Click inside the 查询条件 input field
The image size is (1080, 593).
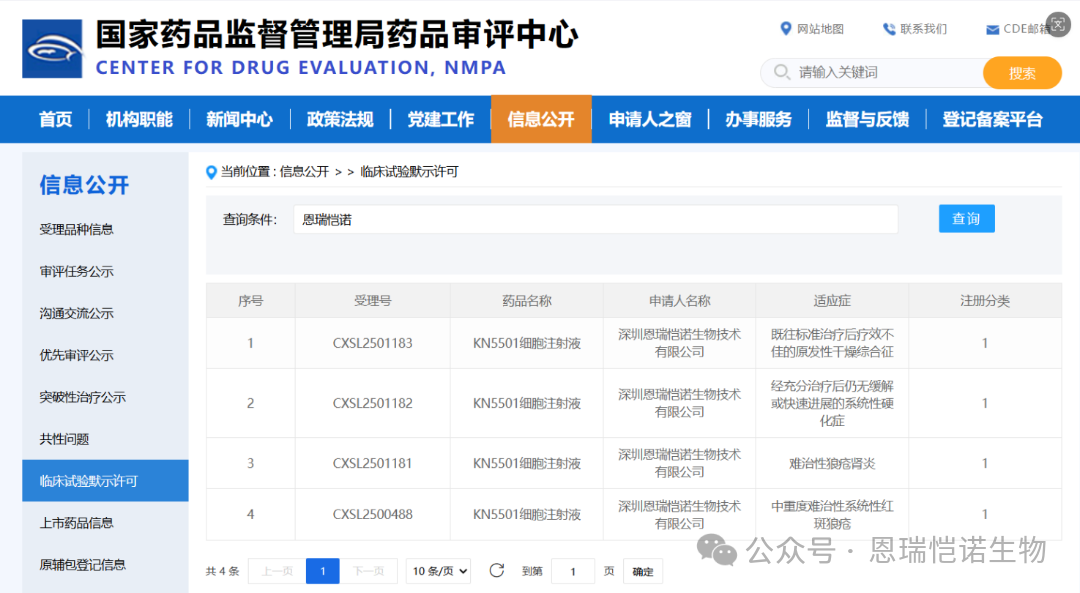tap(595, 220)
